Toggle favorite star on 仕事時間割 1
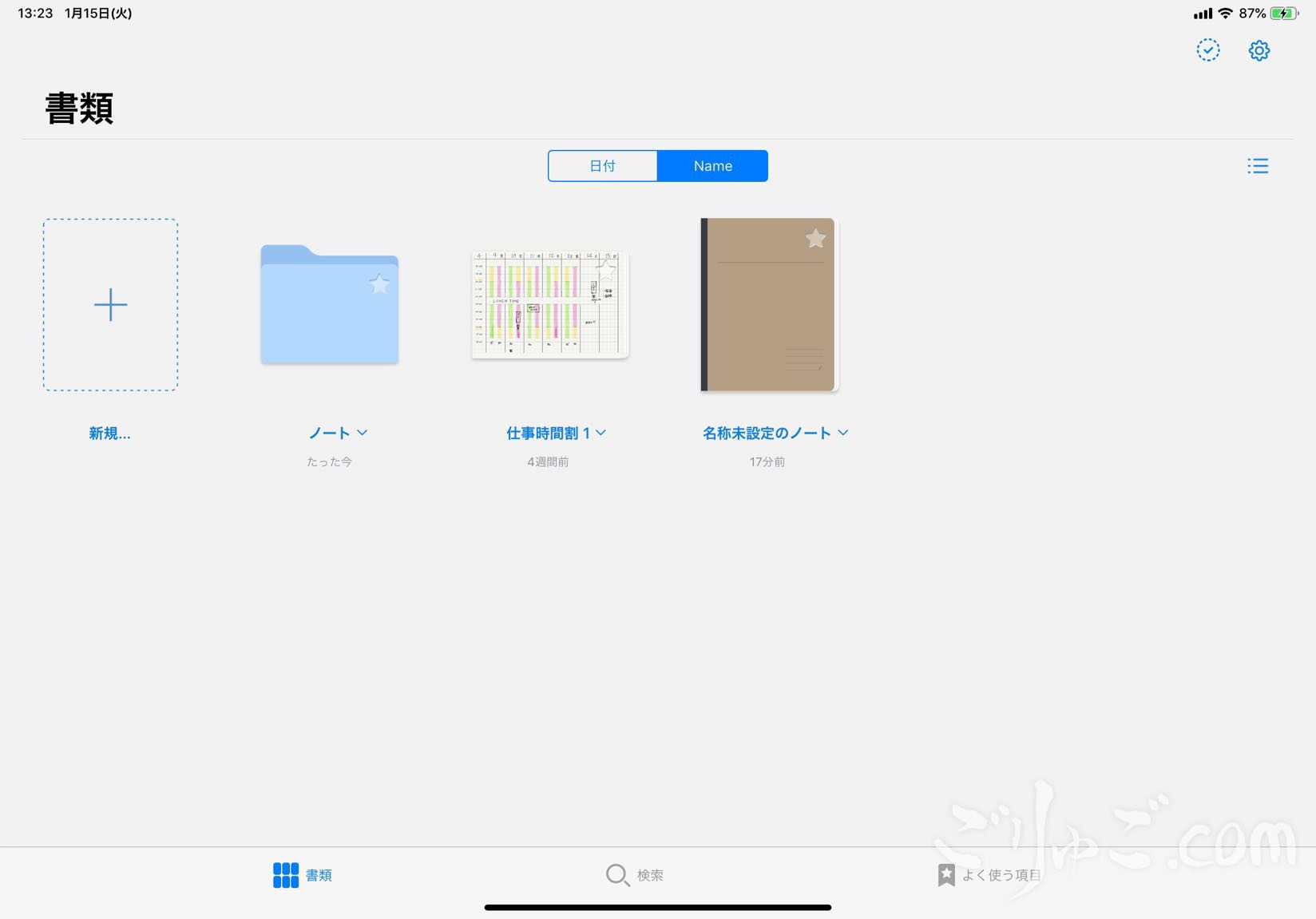Screen dimensions: 1316x919 coord(607,270)
